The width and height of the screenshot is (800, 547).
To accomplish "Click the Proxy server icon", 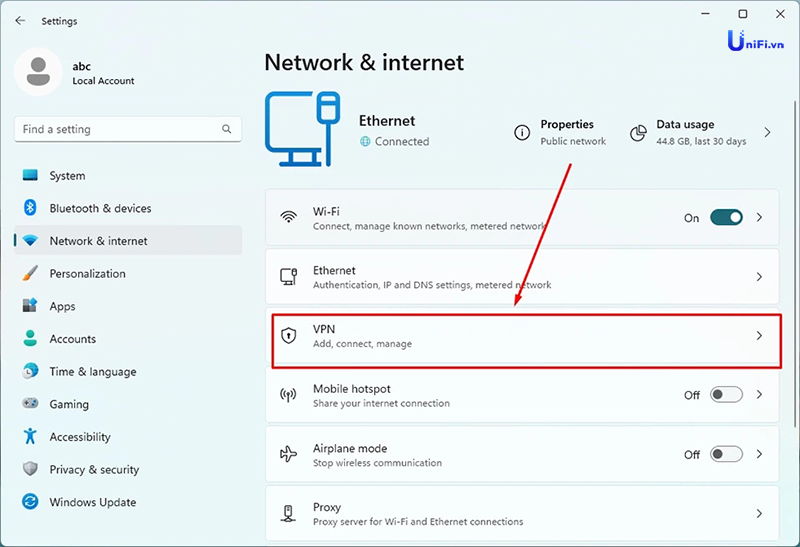I will [x=288, y=513].
